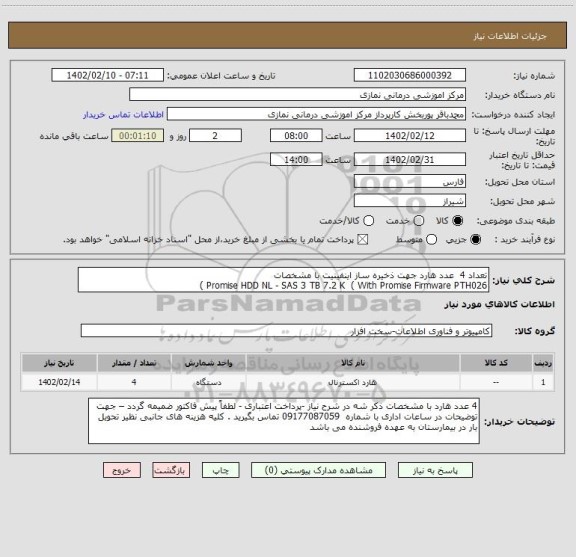Screen dimensions: 576x557
Task: Click the چاپ print button
Action: click(x=220, y=470)
